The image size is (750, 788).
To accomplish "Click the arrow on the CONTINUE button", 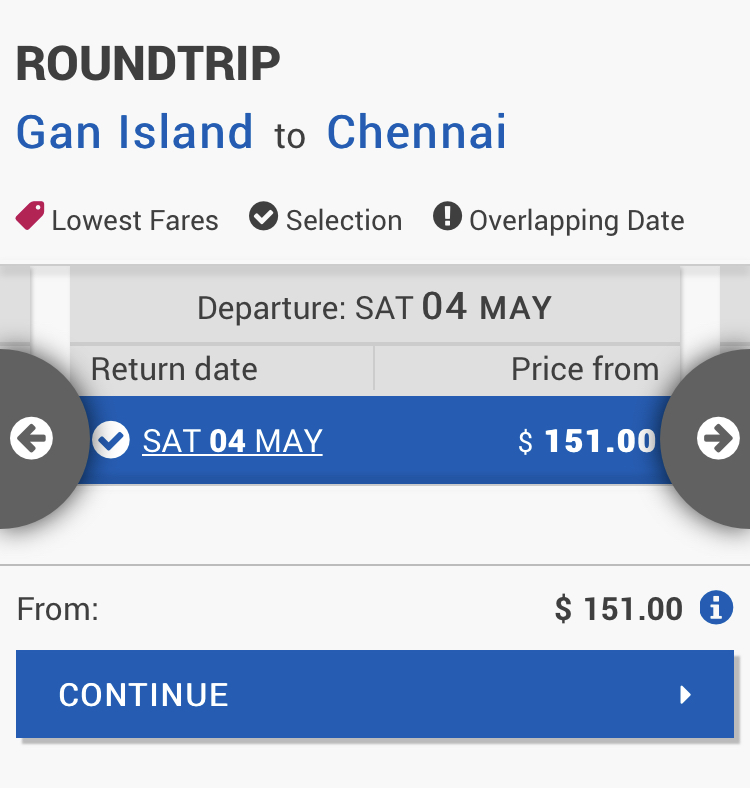I will pos(685,695).
